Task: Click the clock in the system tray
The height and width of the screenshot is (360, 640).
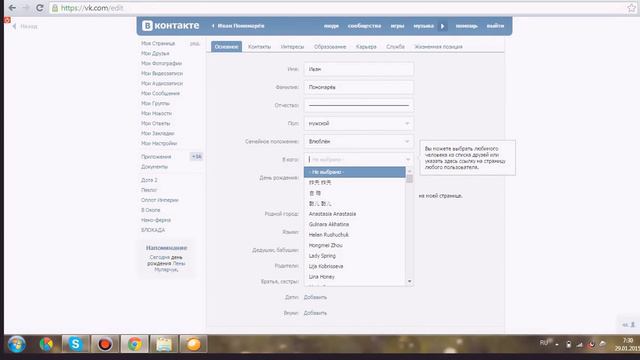Action: (x=628, y=344)
